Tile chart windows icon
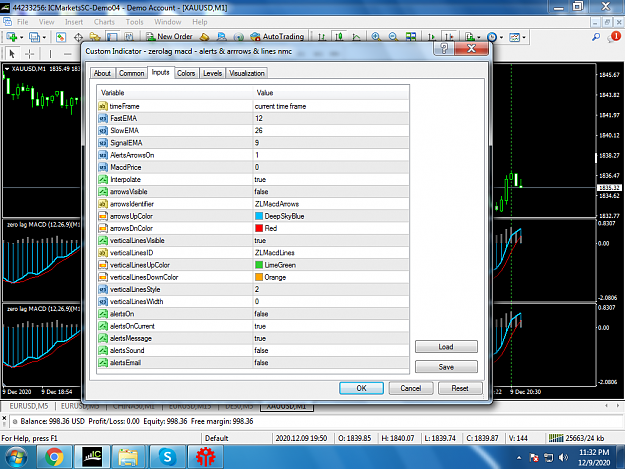This screenshot has height=469, width=625. pos(411,37)
